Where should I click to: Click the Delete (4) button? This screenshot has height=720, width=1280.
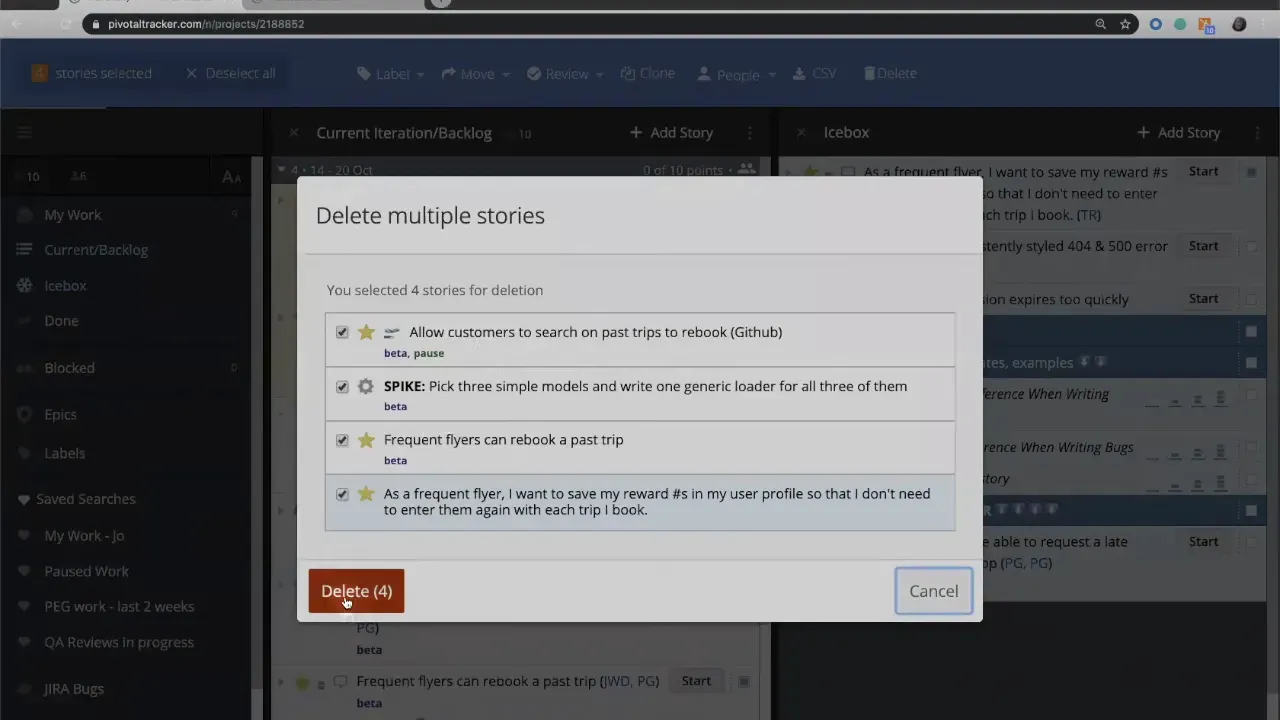click(x=356, y=591)
